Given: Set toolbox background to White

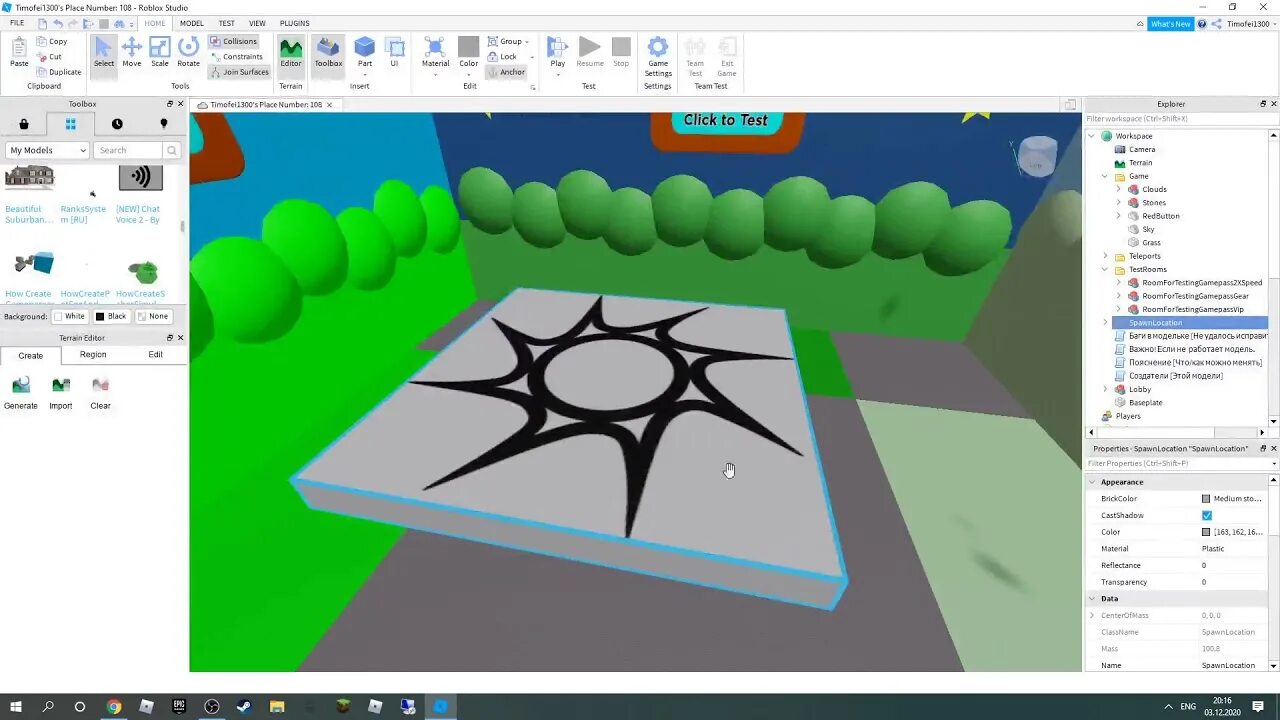Looking at the screenshot, I should [x=70, y=316].
